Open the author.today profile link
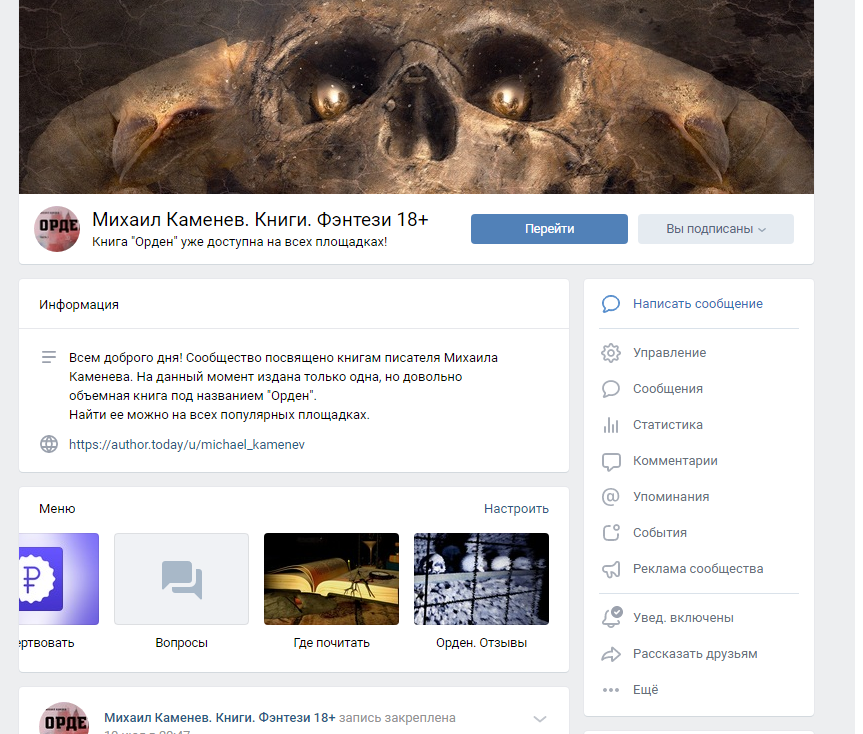The height and width of the screenshot is (734, 863). [x=186, y=444]
